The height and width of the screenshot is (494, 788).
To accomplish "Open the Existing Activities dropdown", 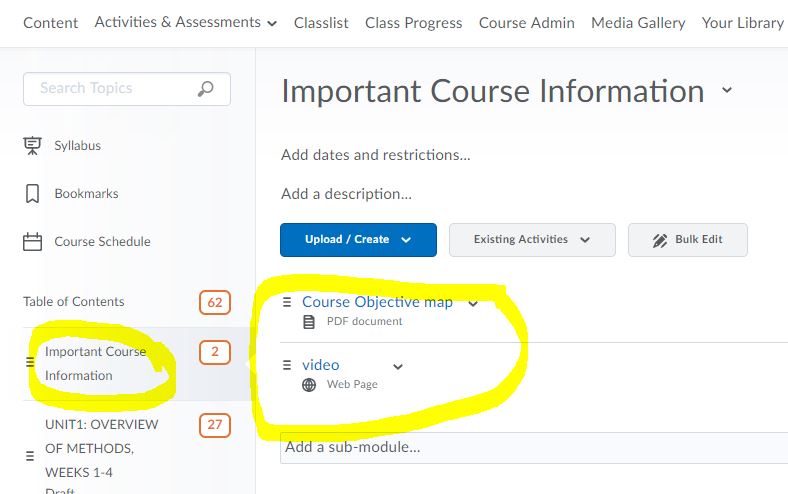I will 532,240.
